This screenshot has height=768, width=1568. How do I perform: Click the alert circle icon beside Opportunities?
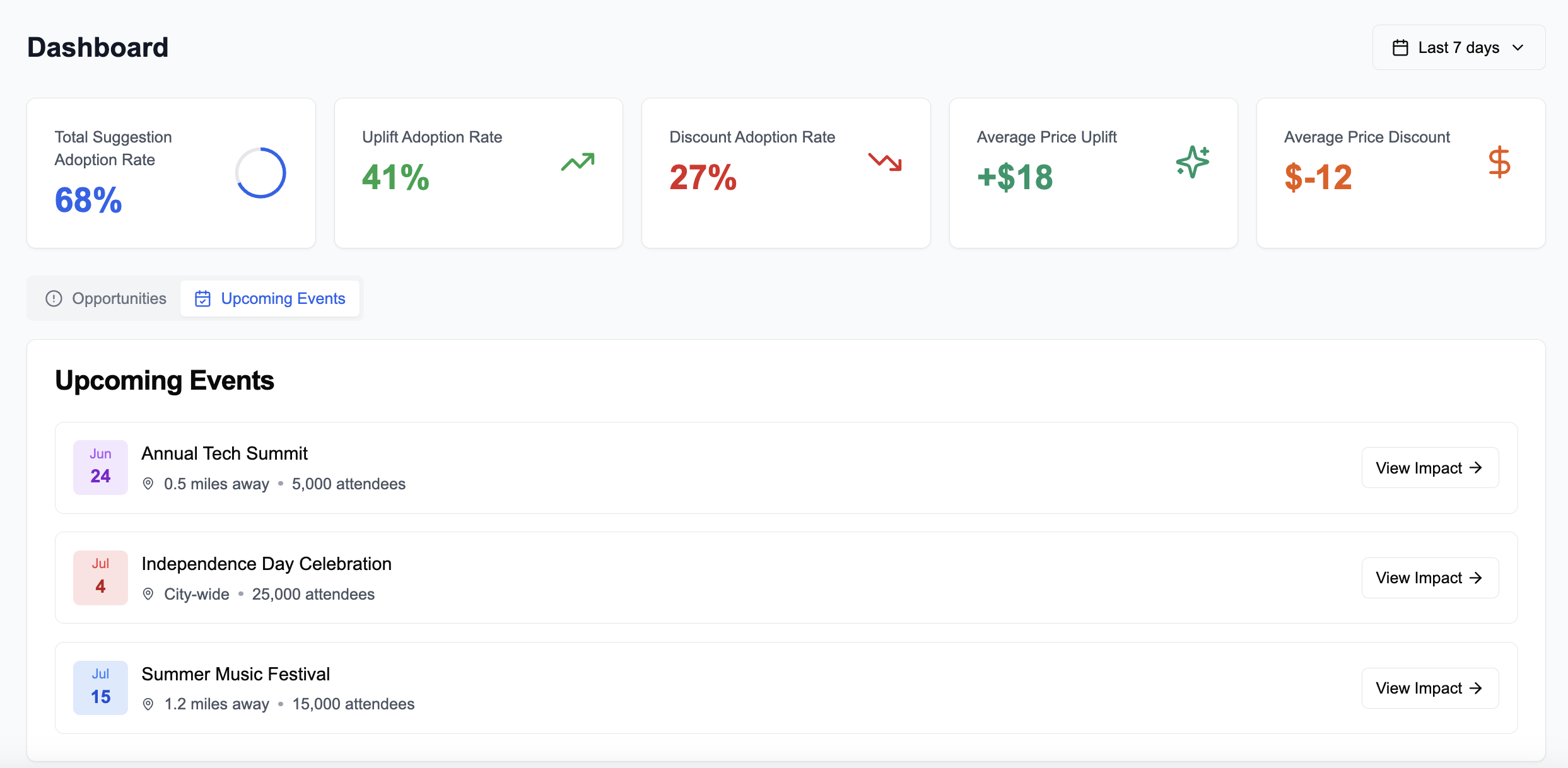tap(54, 298)
